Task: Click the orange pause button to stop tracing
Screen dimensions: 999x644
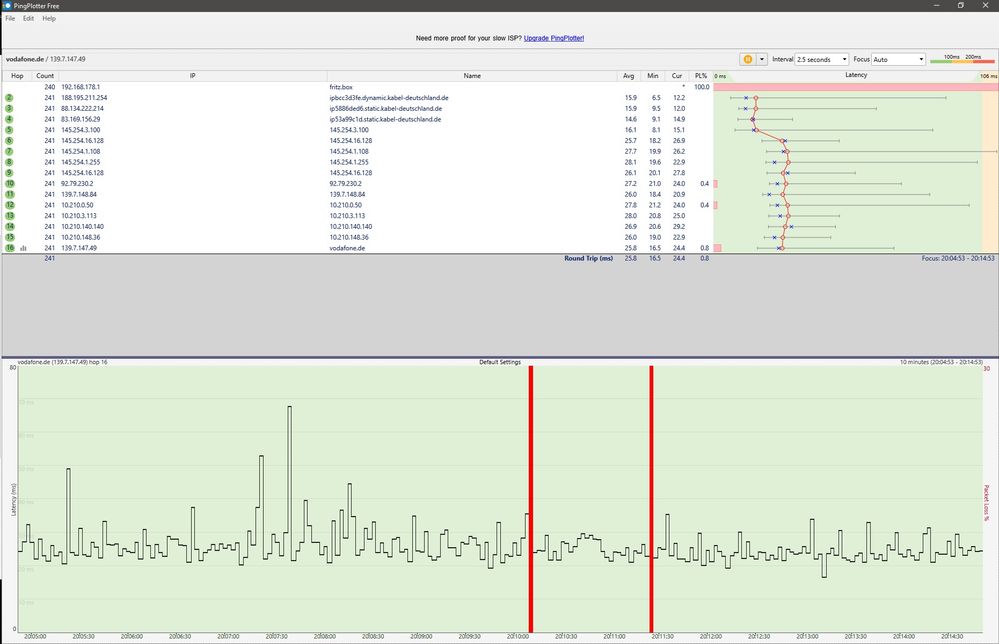Action: coord(748,59)
